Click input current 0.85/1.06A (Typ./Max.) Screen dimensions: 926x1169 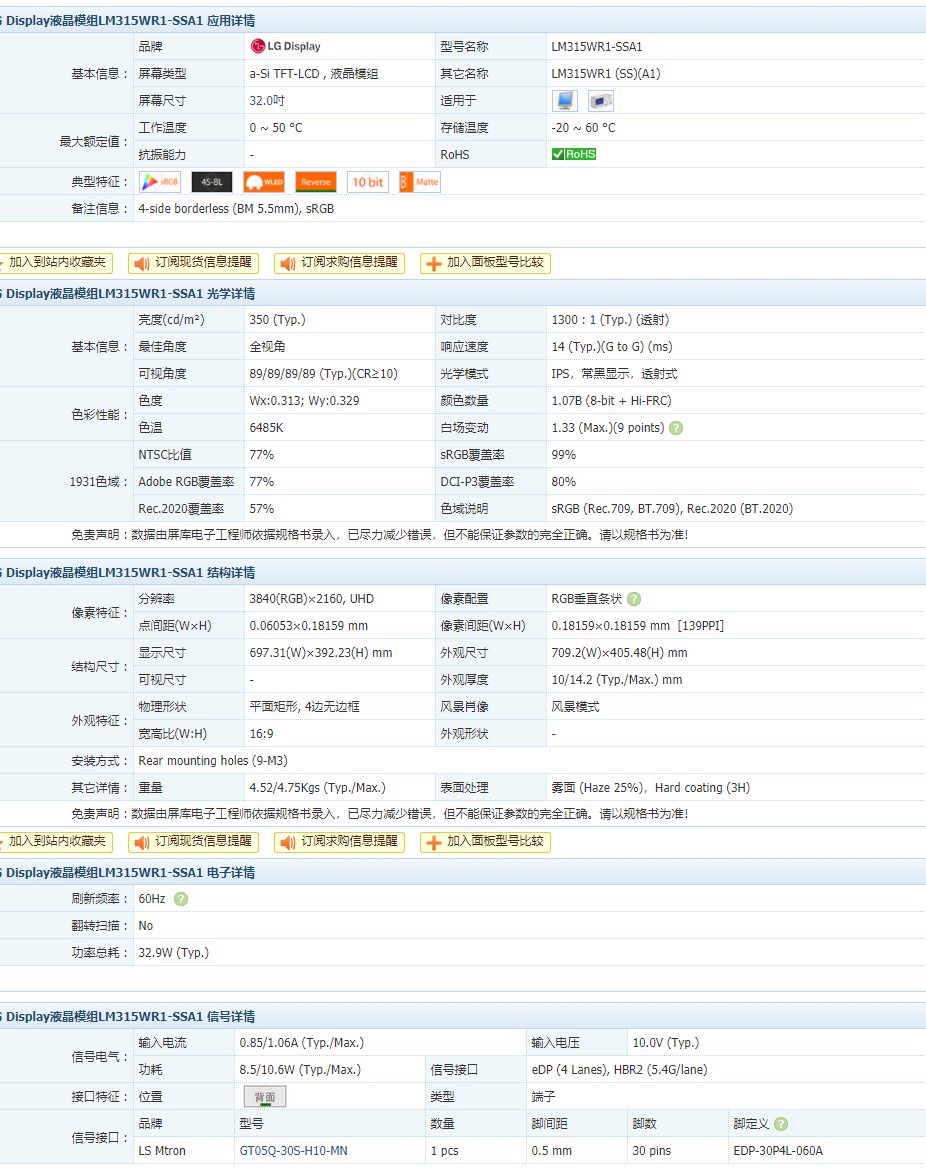[301, 1043]
